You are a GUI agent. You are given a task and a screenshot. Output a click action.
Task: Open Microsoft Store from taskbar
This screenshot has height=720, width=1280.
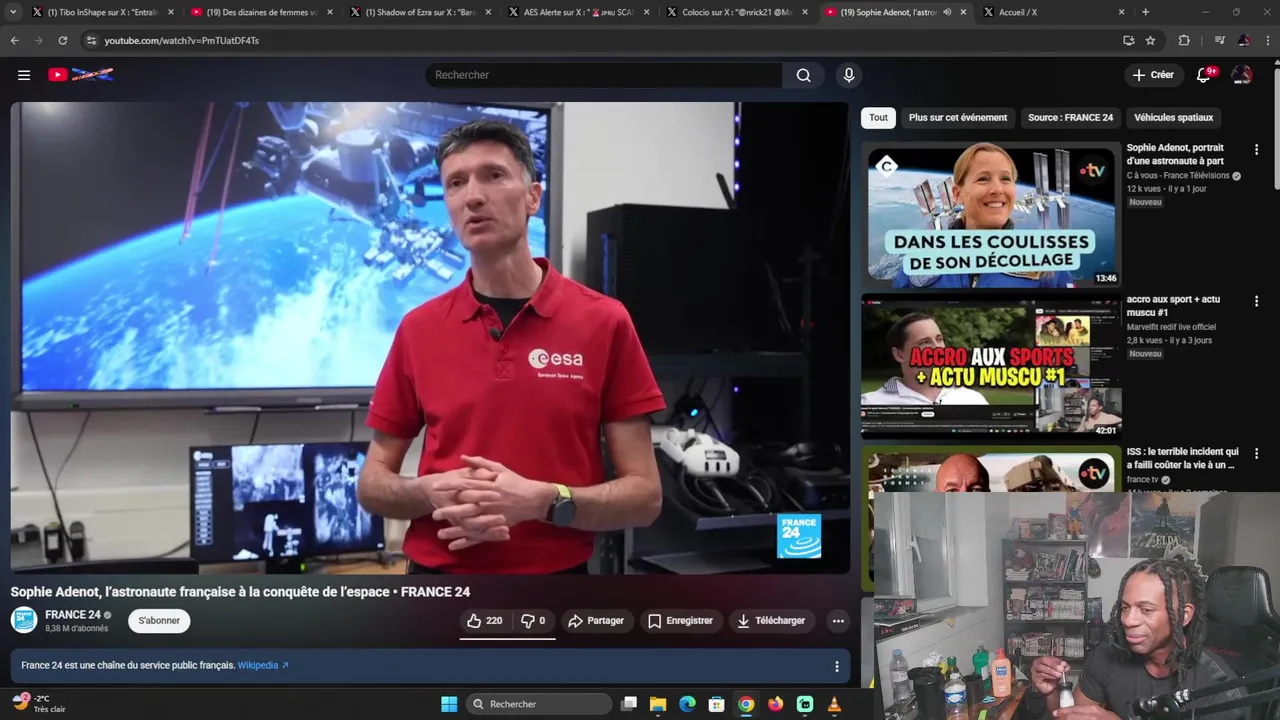(716, 704)
